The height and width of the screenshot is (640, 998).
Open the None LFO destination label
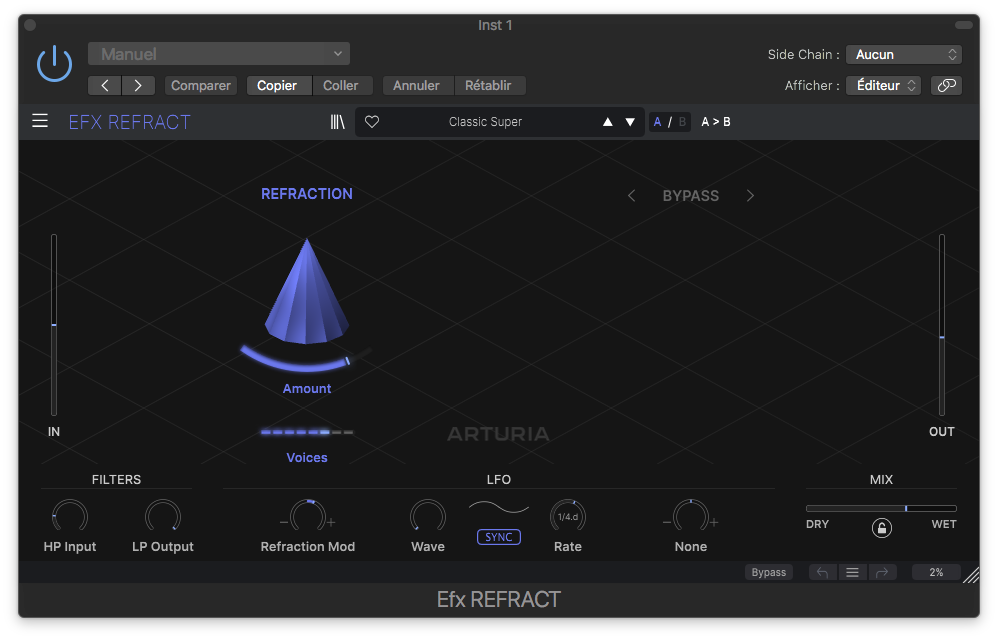coord(691,546)
